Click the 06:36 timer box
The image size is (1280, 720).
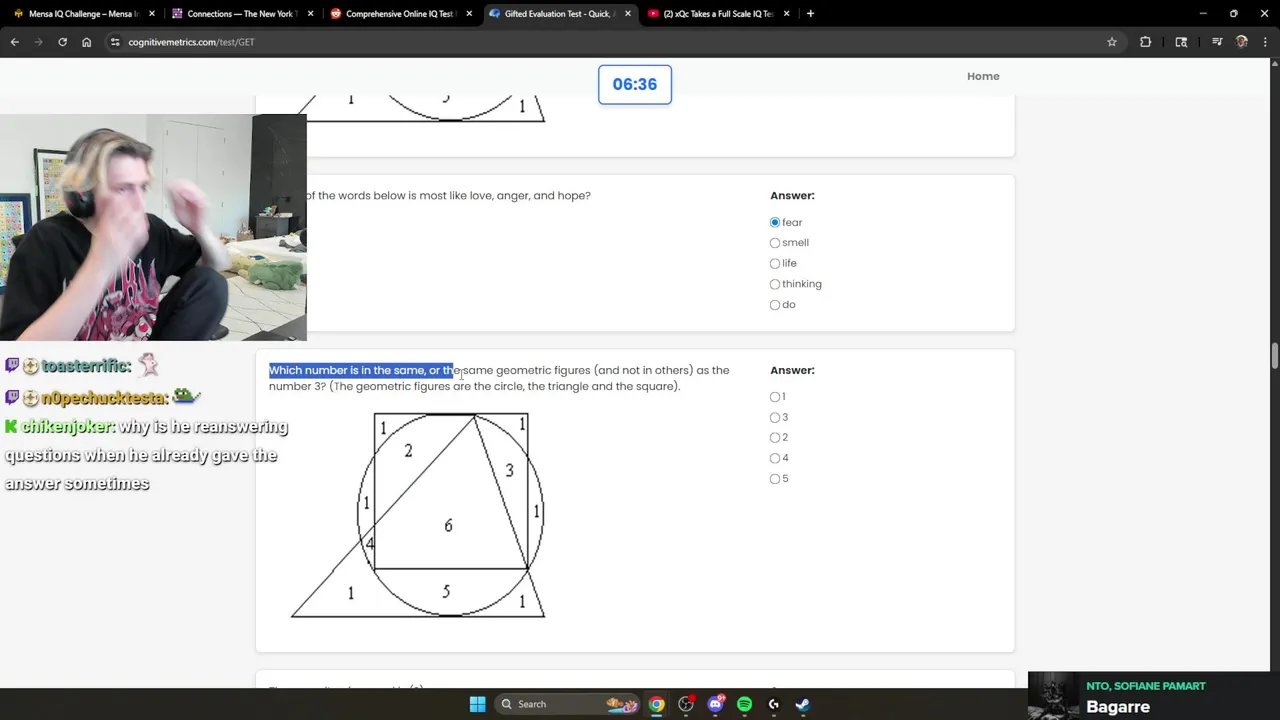[x=635, y=84]
